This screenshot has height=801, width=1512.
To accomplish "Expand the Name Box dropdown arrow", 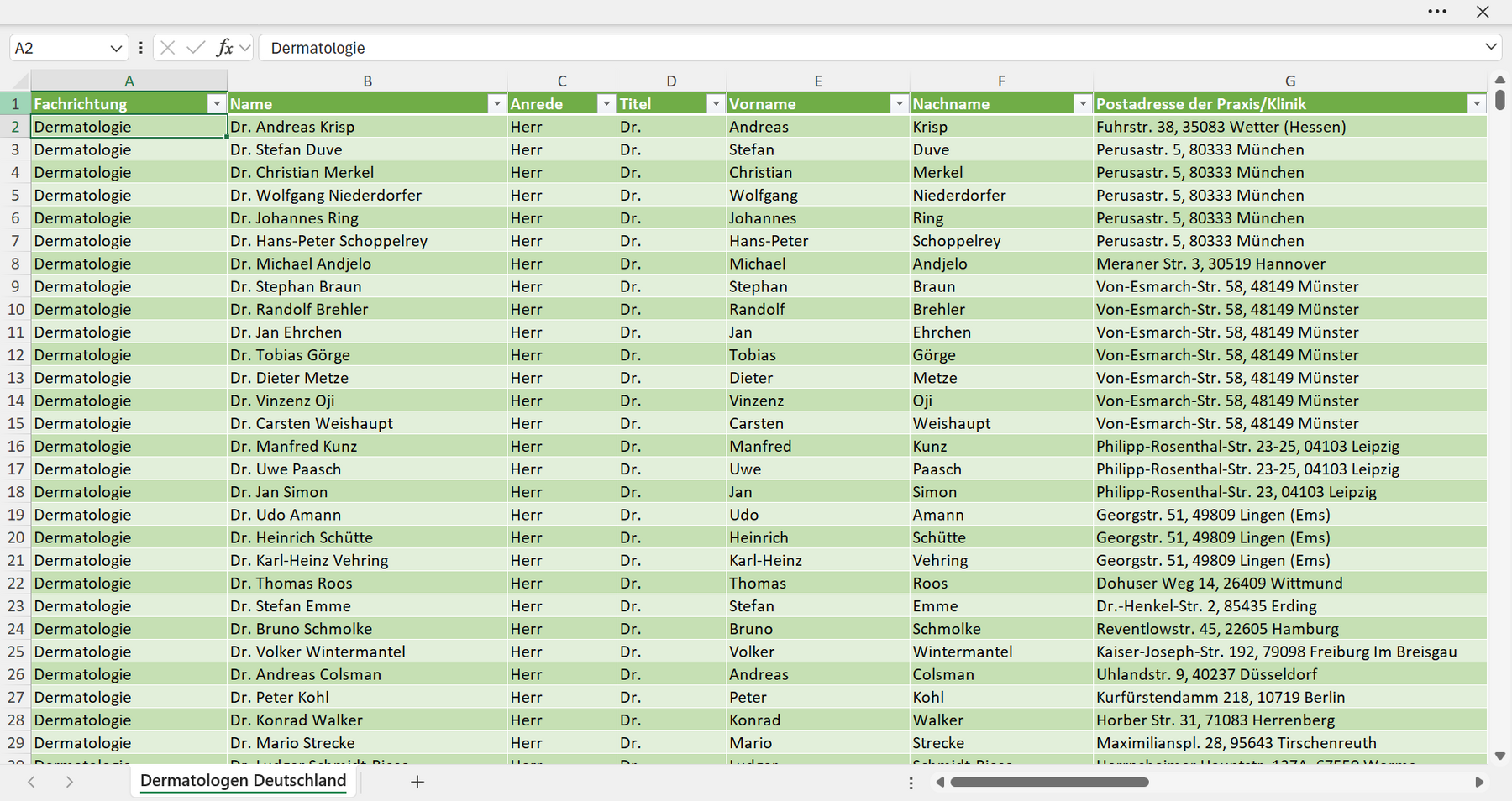I will tap(116, 49).
